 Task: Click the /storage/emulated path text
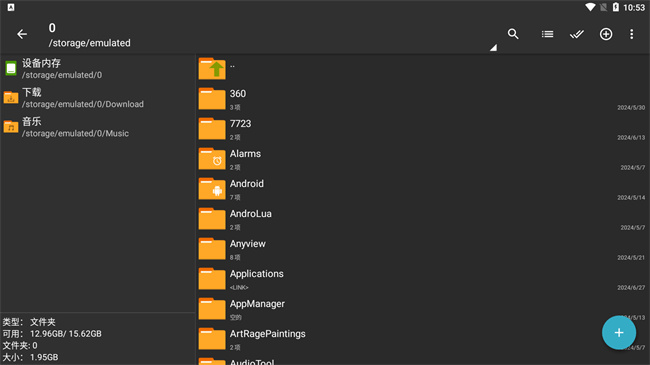(90, 43)
